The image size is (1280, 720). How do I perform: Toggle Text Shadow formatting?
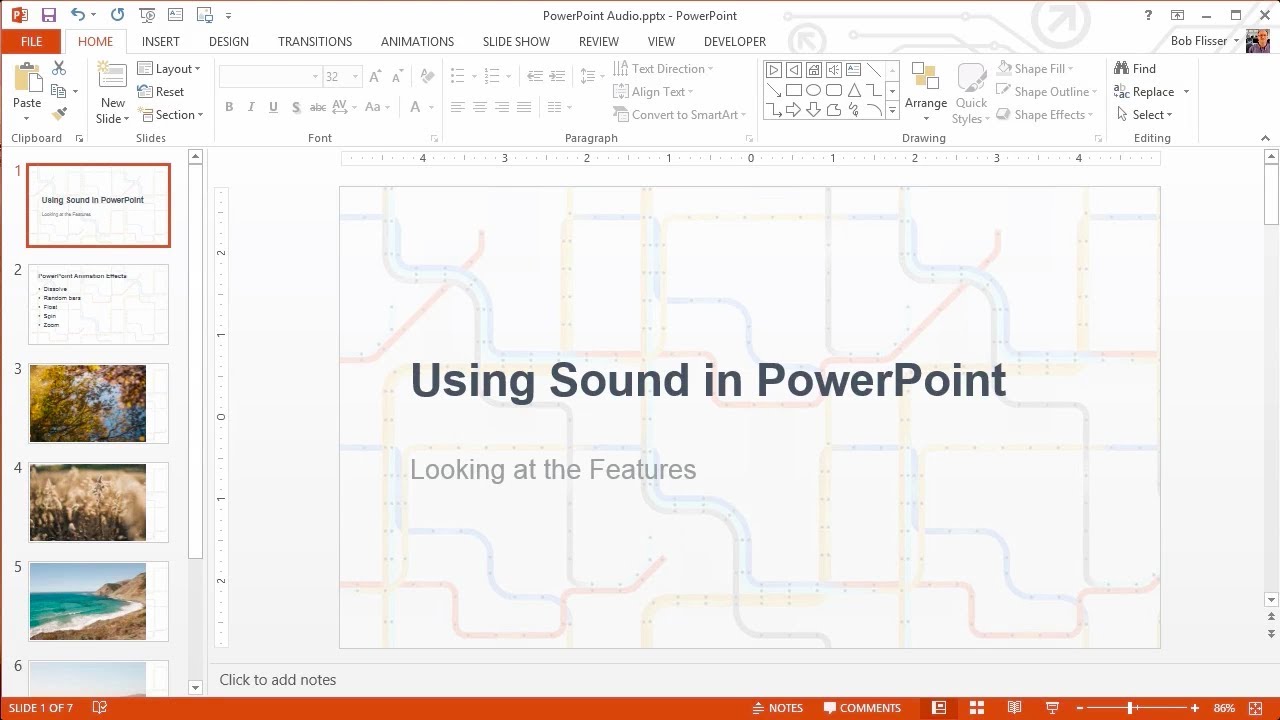tap(296, 107)
